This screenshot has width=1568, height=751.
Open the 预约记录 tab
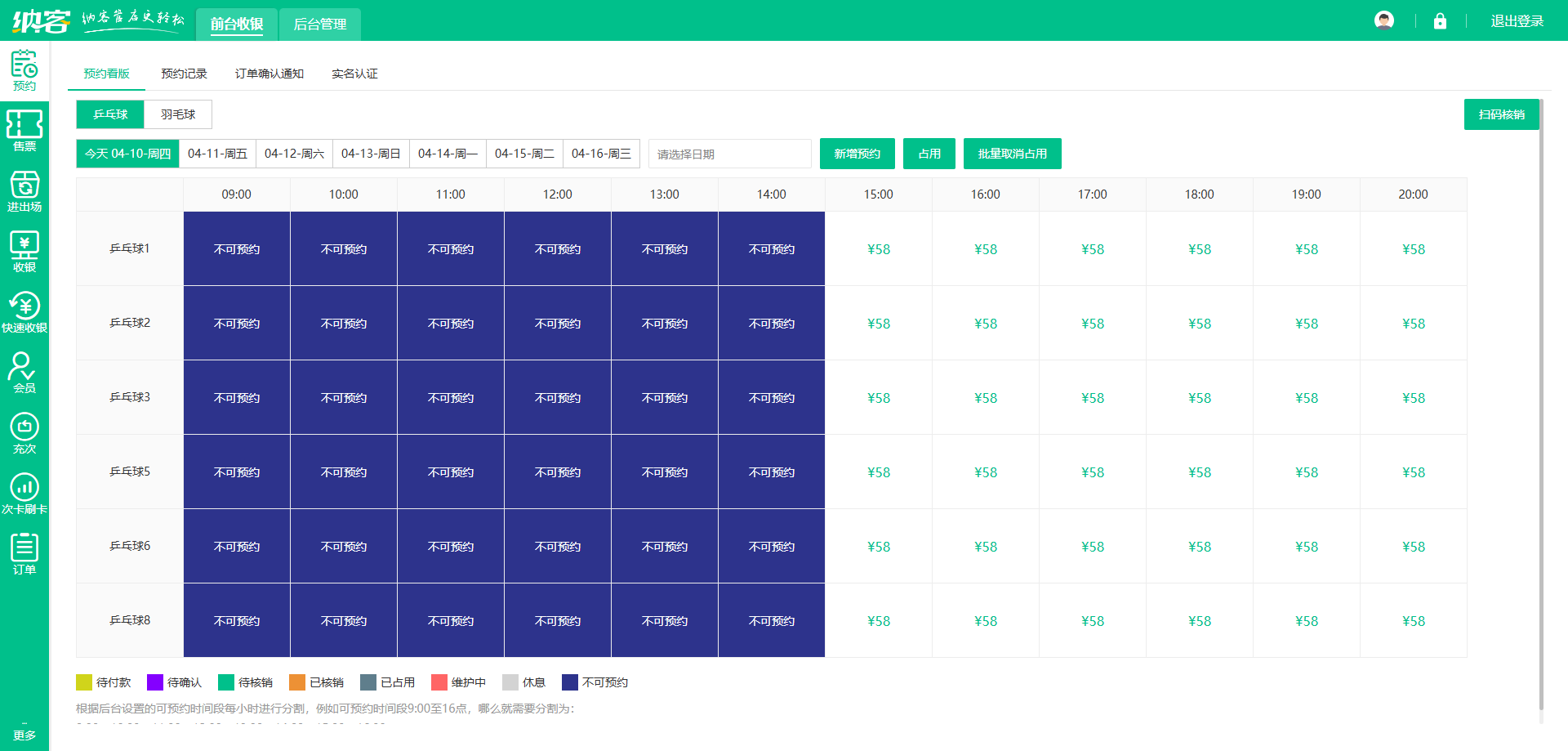tap(184, 74)
